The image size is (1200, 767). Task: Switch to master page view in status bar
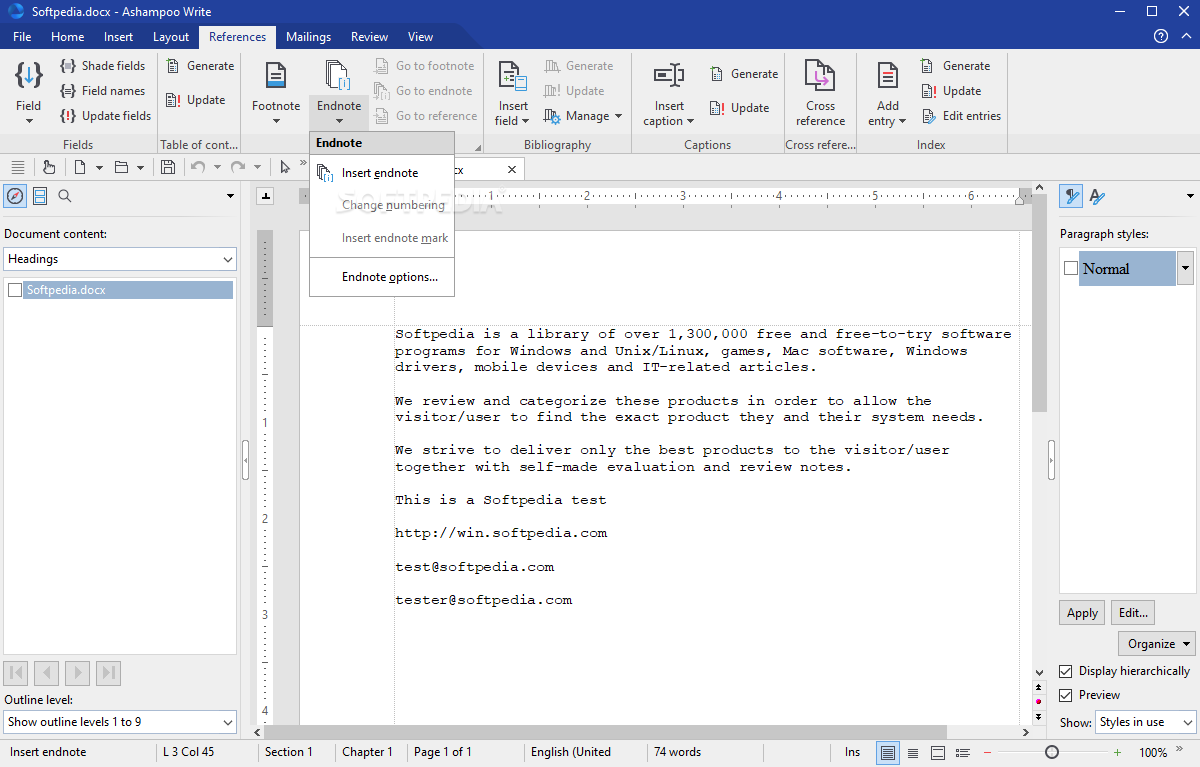click(x=938, y=752)
